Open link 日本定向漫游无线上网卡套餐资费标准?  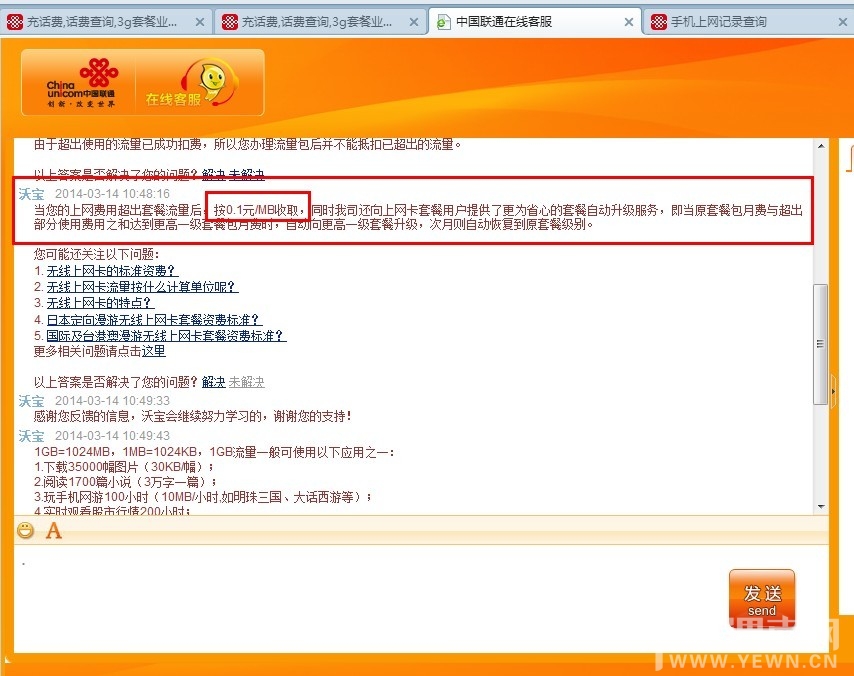coord(154,319)
